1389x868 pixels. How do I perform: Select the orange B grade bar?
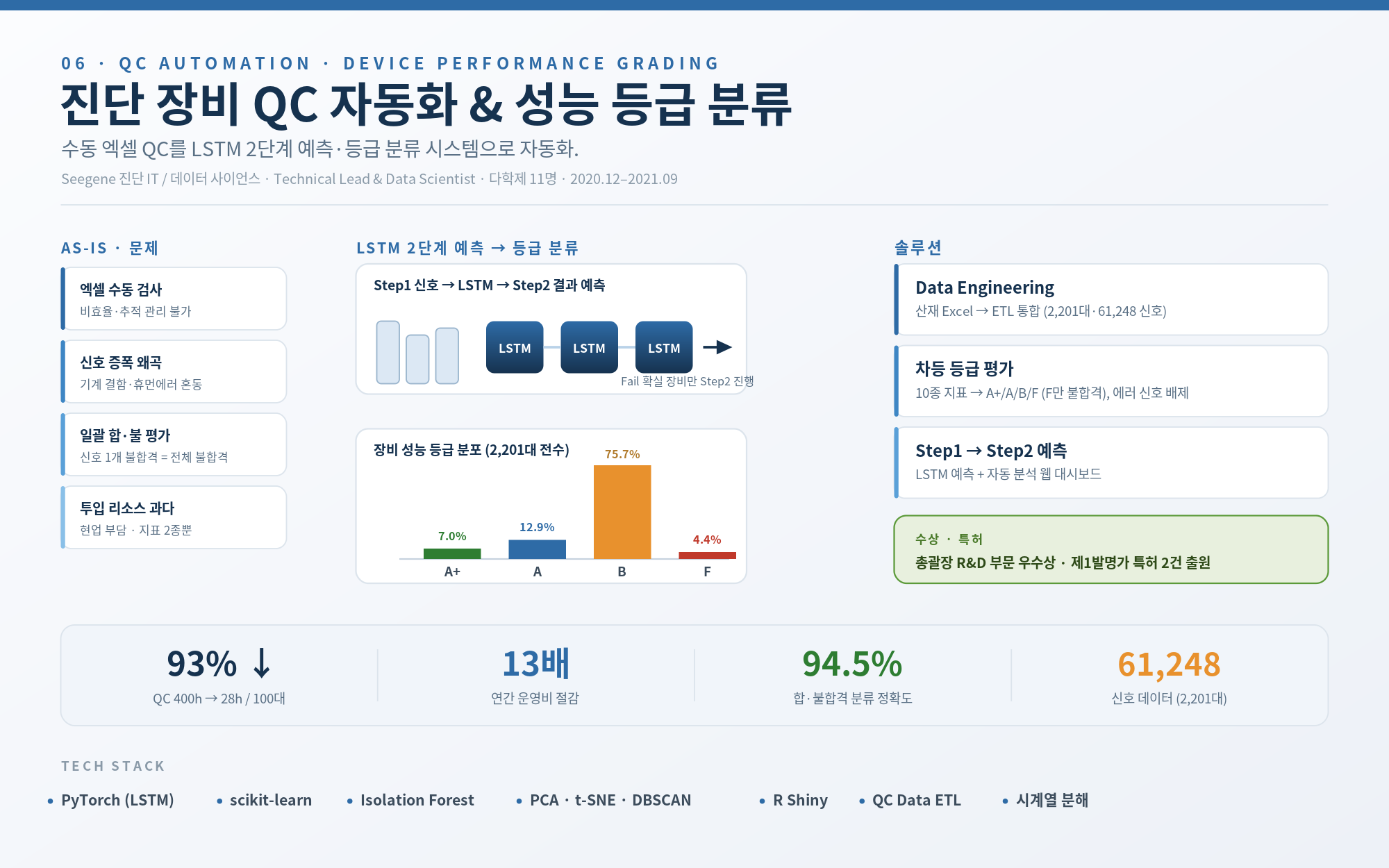[x=622, y=512]
